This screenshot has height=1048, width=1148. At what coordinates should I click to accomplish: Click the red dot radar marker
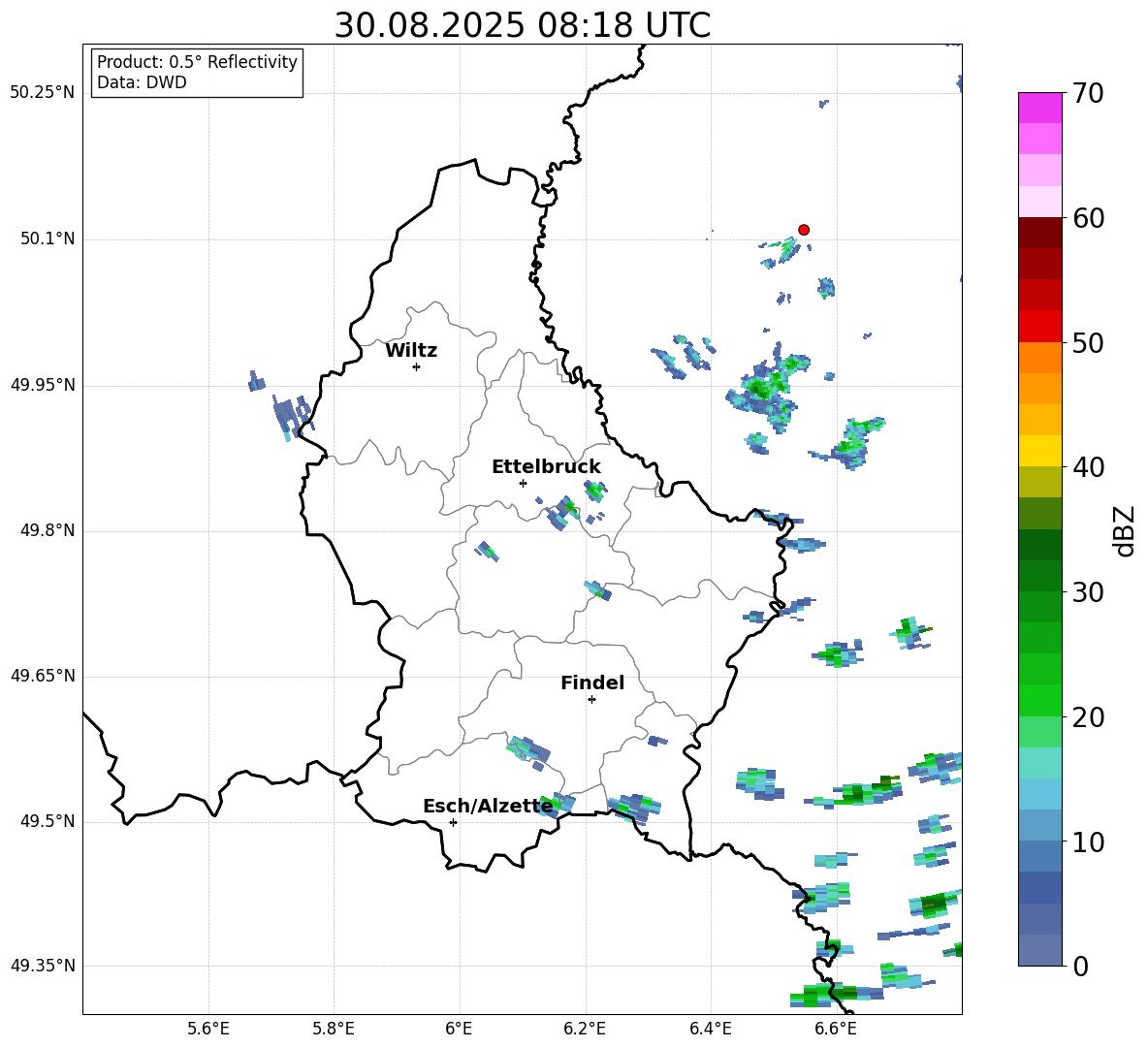804,230
